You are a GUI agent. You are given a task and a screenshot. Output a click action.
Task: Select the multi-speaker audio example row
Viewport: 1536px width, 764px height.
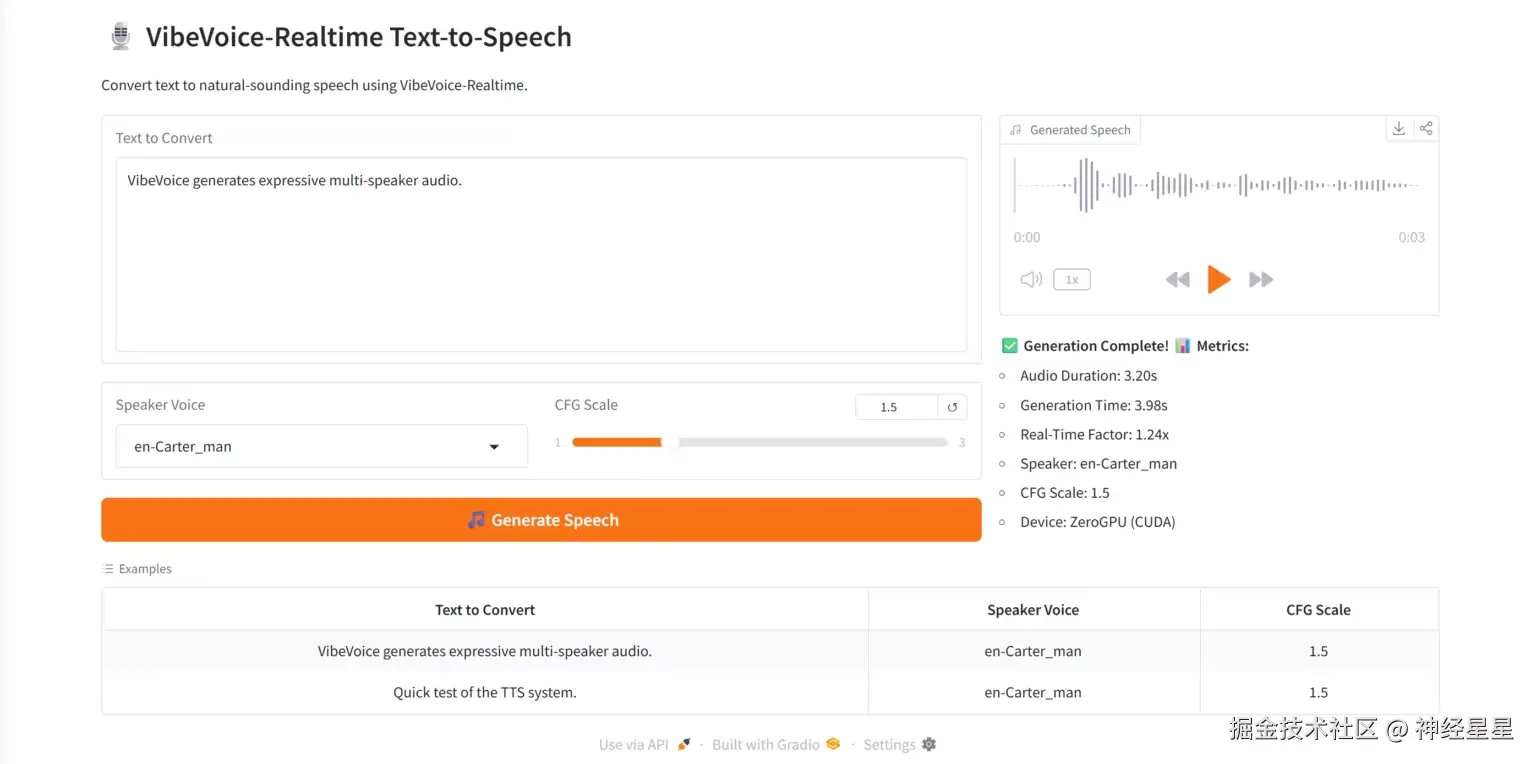click(x=485, y=651)
